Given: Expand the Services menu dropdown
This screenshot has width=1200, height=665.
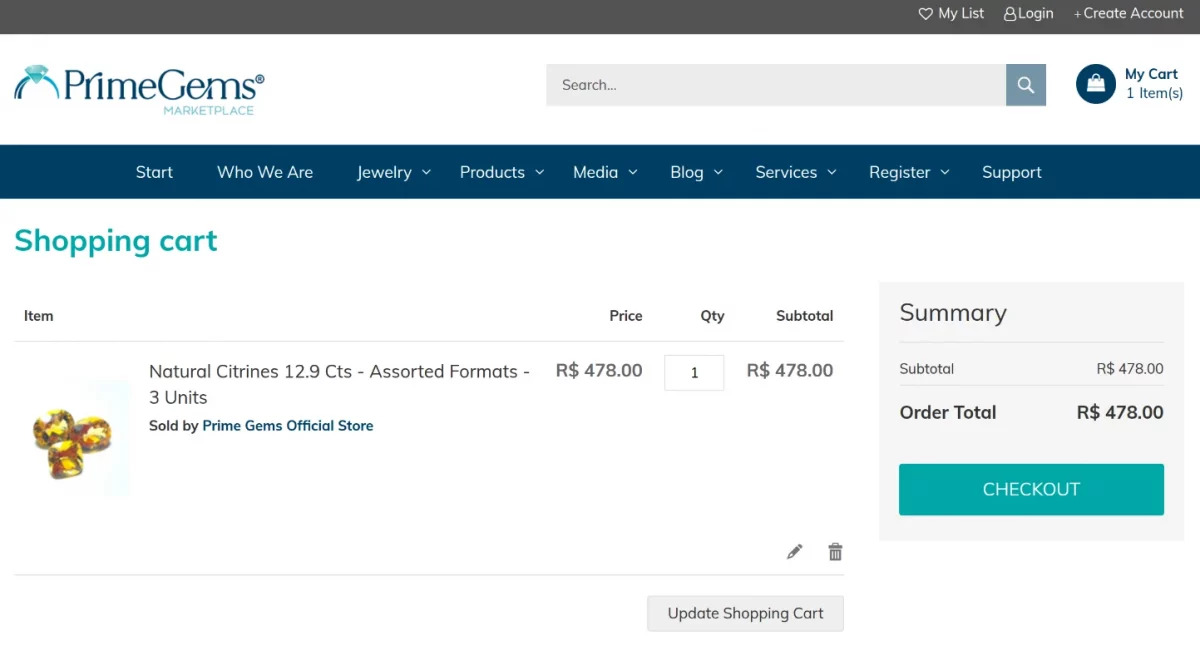Looking at the screenshot, I should pos(796,172).
